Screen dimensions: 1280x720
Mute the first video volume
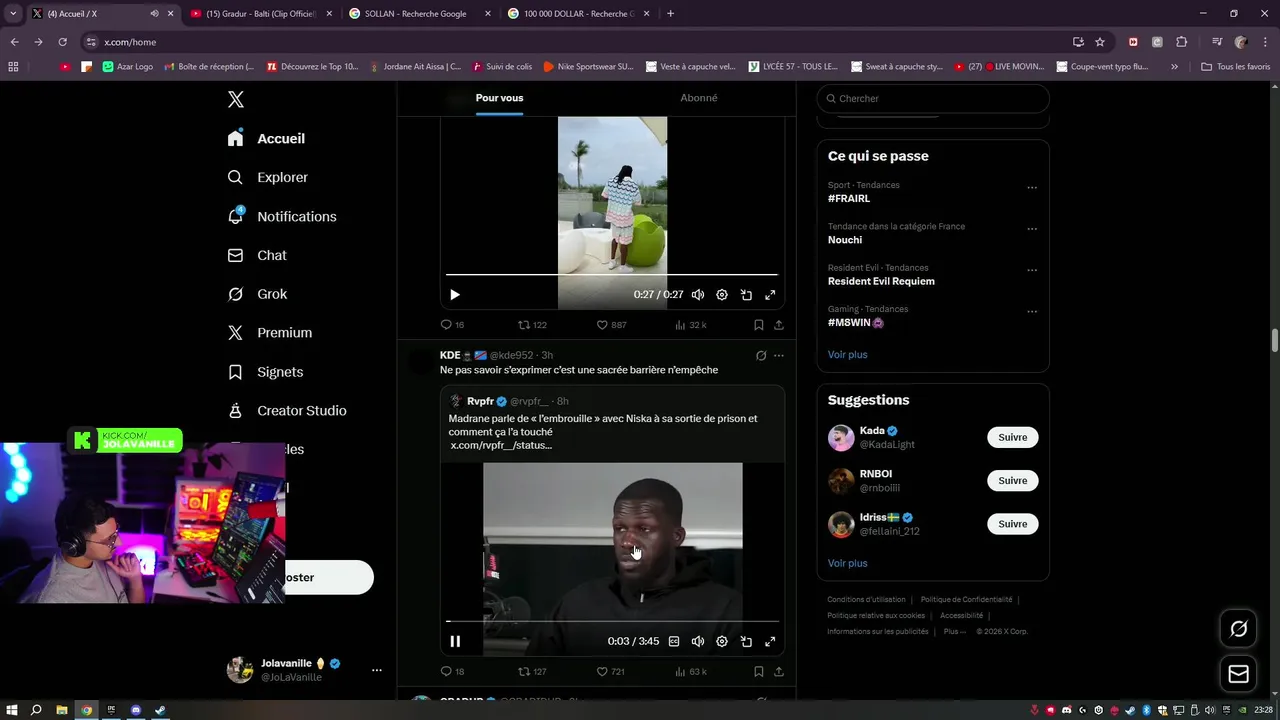[x=698, y=295]
